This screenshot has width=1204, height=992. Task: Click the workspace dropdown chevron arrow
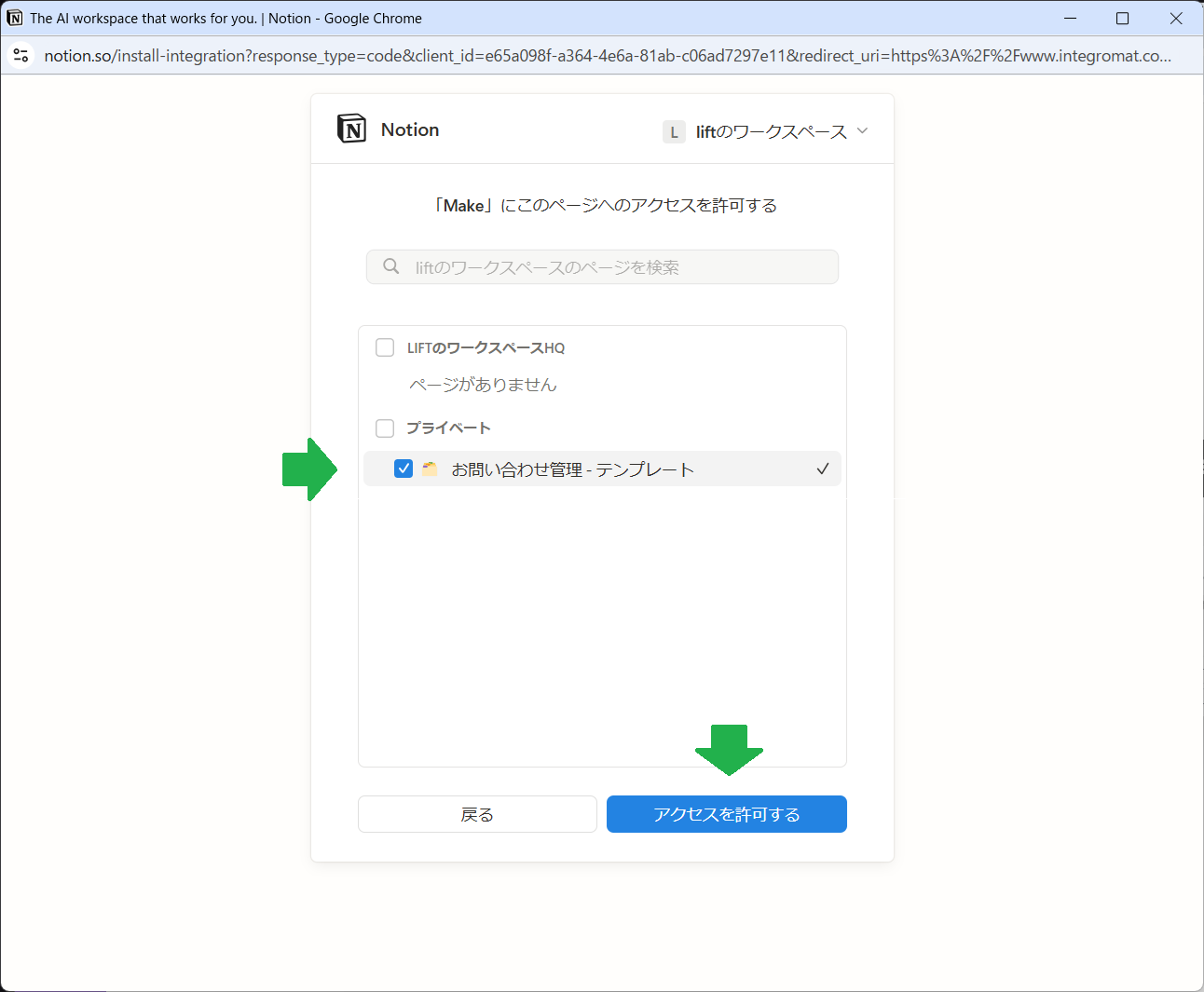[862, 131]
